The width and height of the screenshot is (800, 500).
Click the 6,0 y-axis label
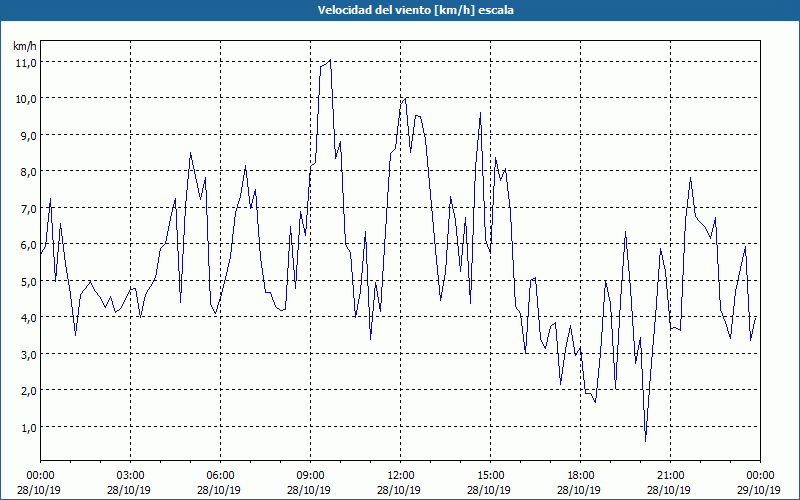tap(28, 244)
